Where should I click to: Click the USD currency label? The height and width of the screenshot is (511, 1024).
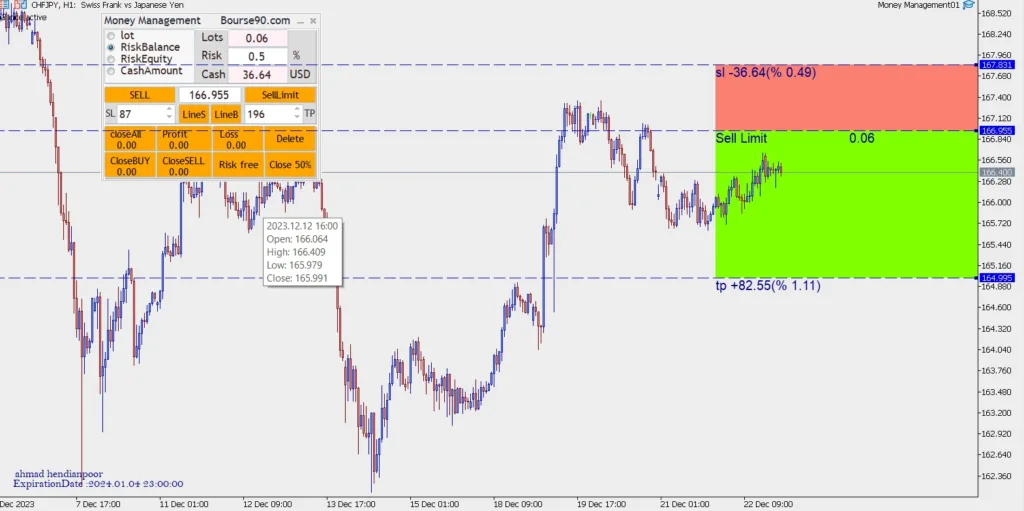point(300,74)
